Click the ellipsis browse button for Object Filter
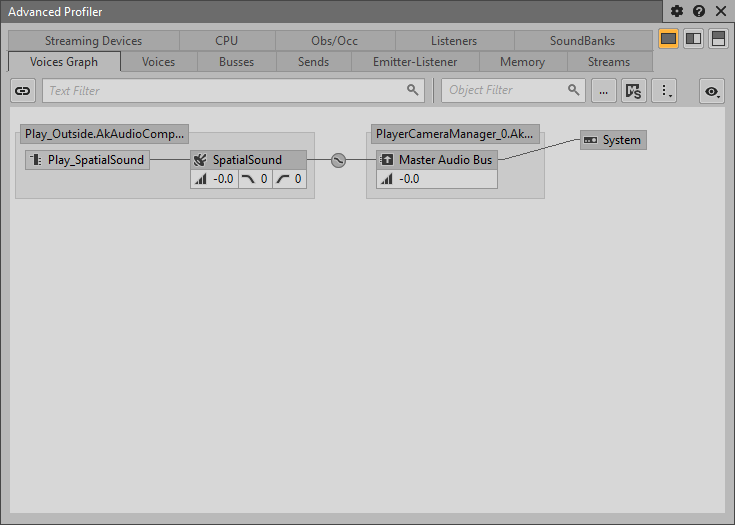Image resolution: width=735 pixels, height=525 pixels. click(603, 90)
